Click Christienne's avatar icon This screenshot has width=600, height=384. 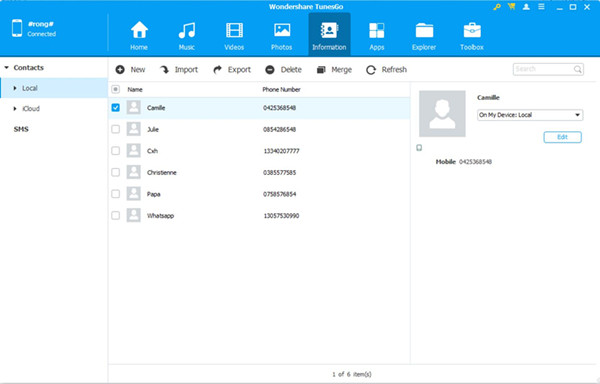pyautogui.click(x=134, y=172)
